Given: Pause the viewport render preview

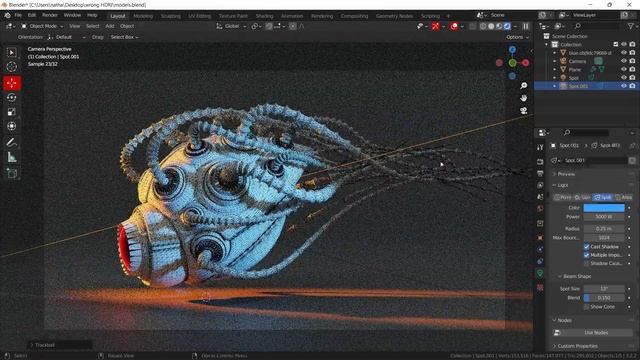Looking at the screenshot, I should click(526, 26).
